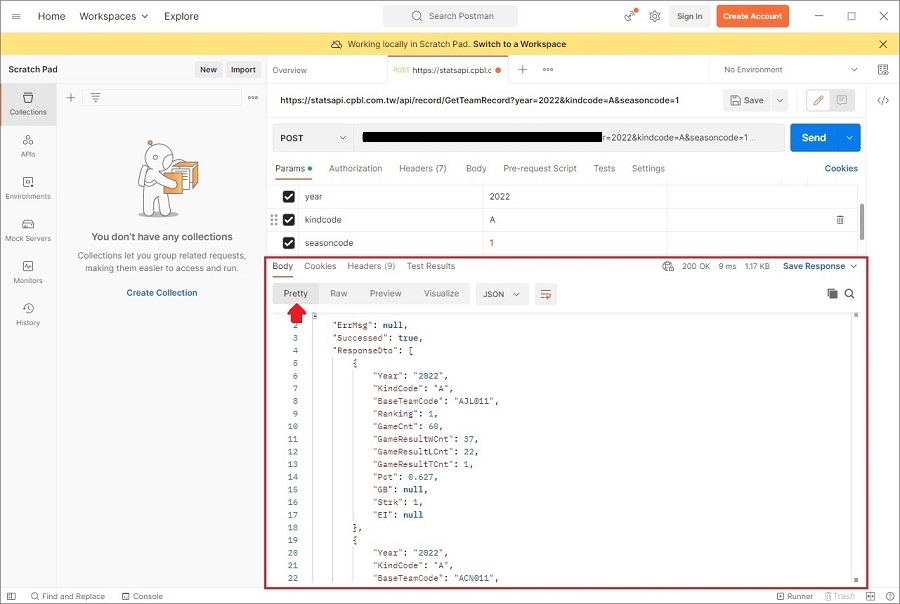Add a new collection with plus icon
Image resolution: width=900 pixels, height=604 pixels.
coord(71,98)
